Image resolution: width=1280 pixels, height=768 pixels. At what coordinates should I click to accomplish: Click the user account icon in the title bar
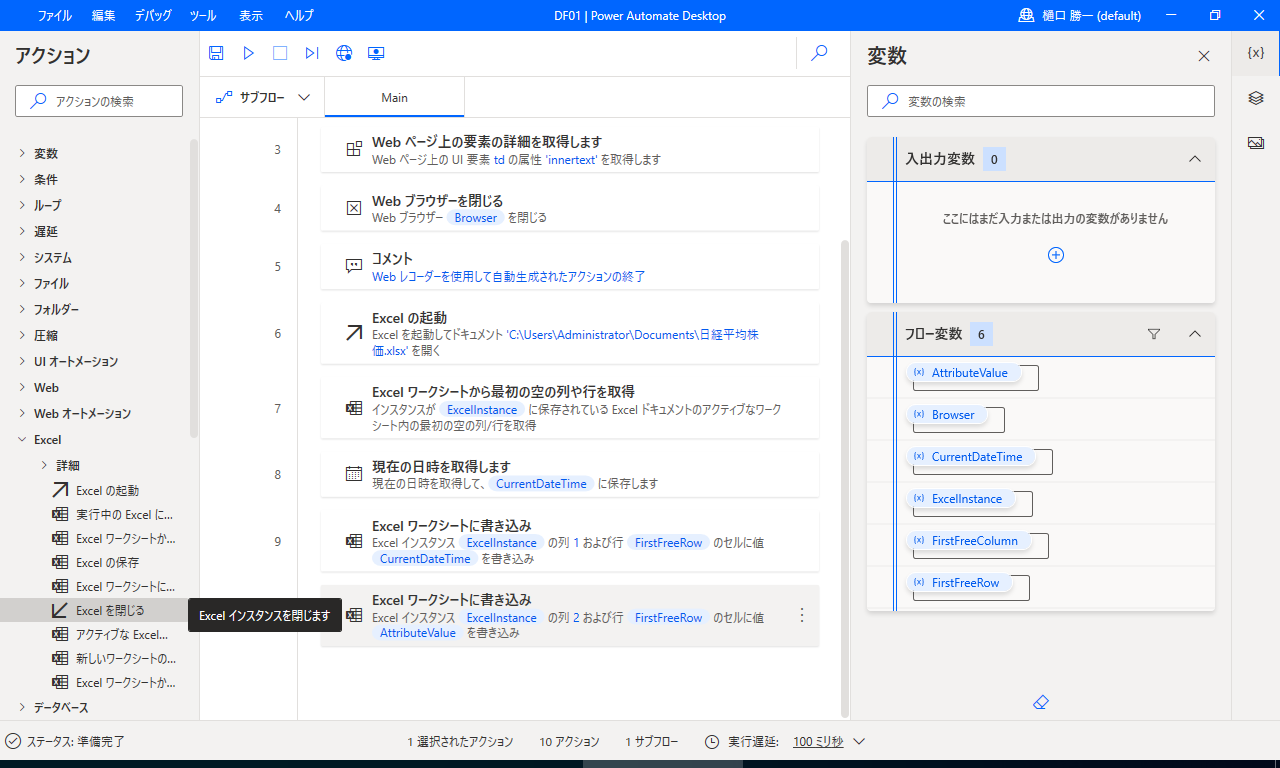click(x=1026, y=16)
